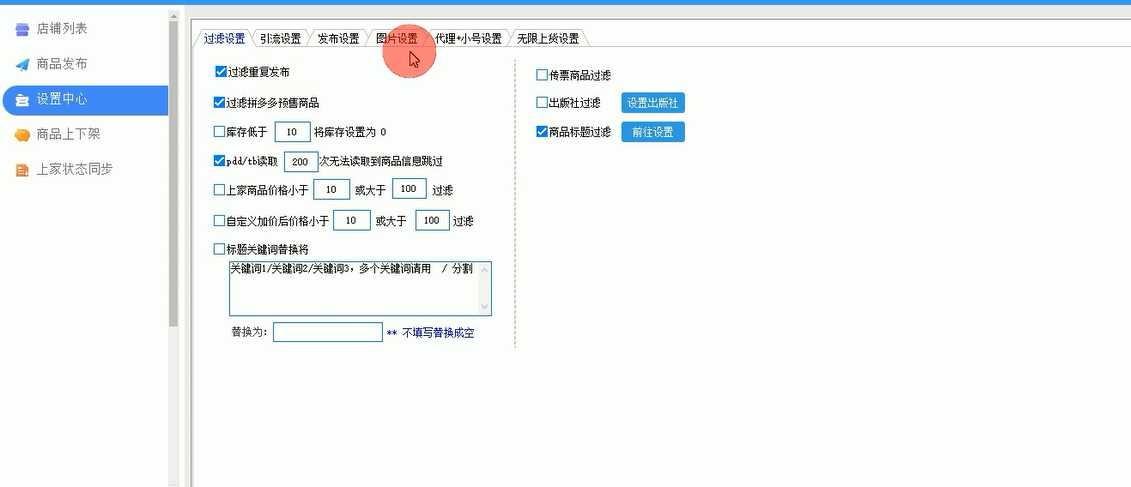
Task: Select the 无限上货设置 tab
Action: pyautogui.click(x=547, y=39)
